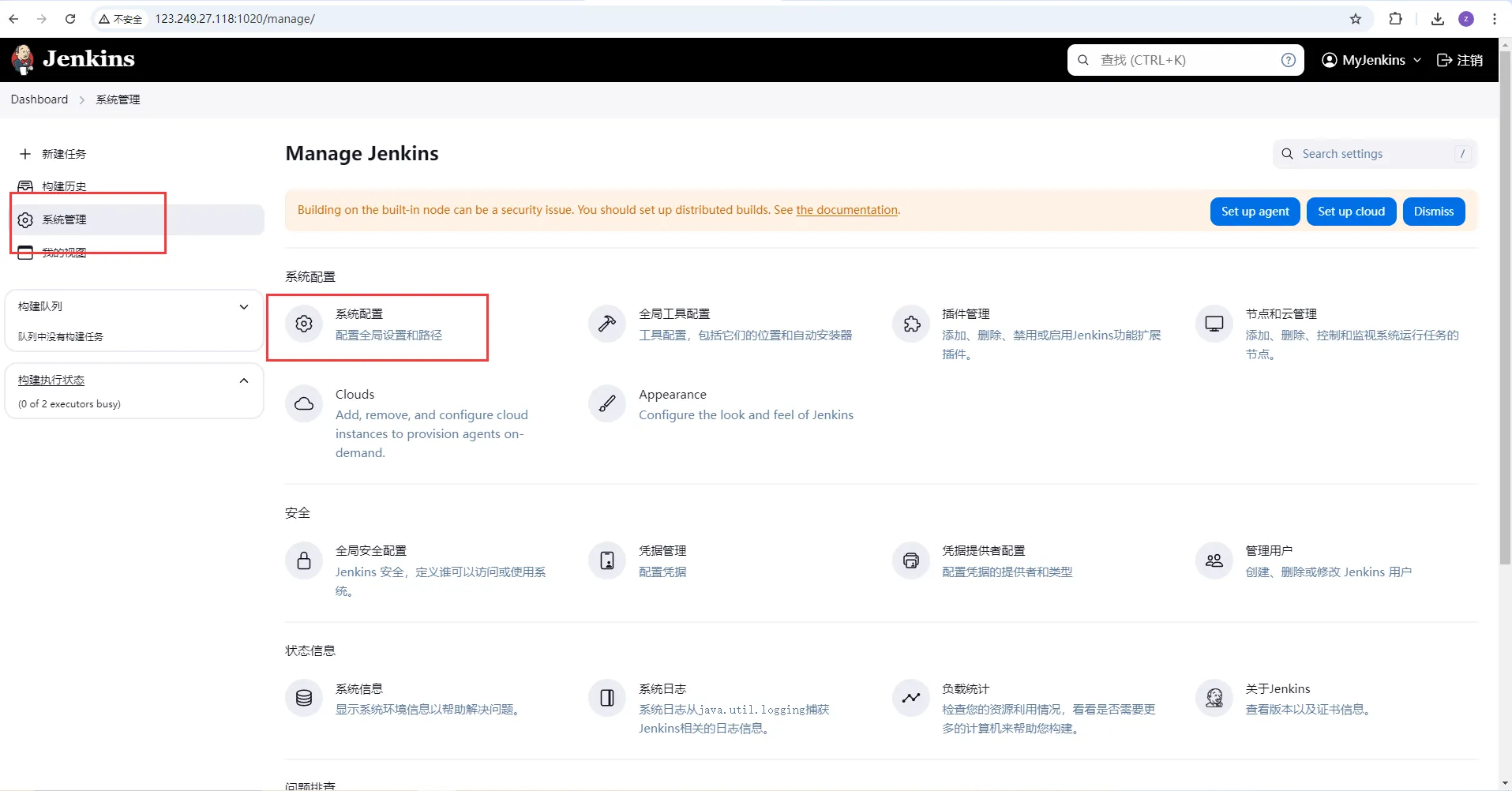Click the Jenkins butler logo icon
This screenshot has height=791, width=1512.
click(23, 60)
